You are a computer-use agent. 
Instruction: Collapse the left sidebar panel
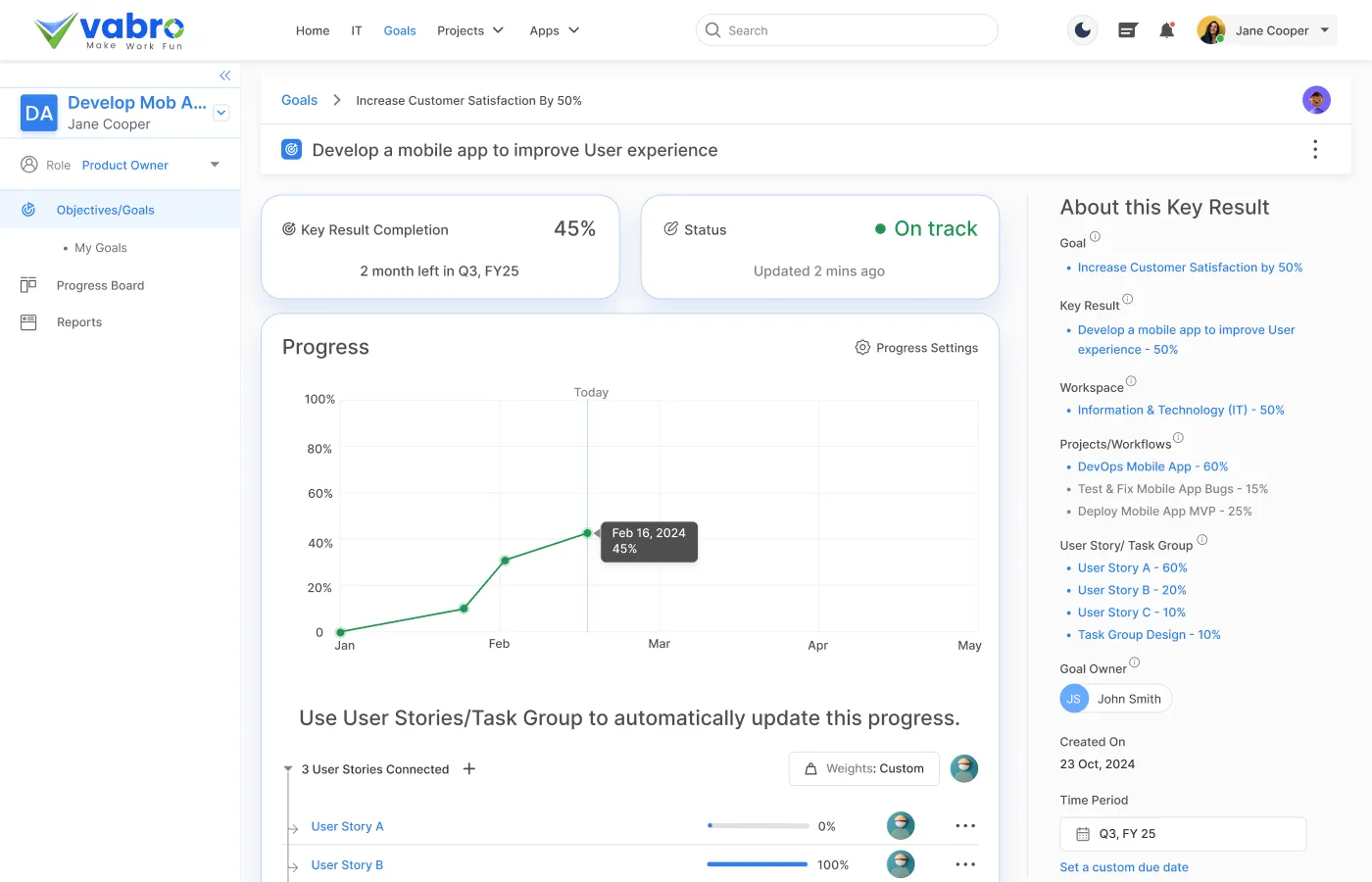pyautogui.click(x=224, y=75)
